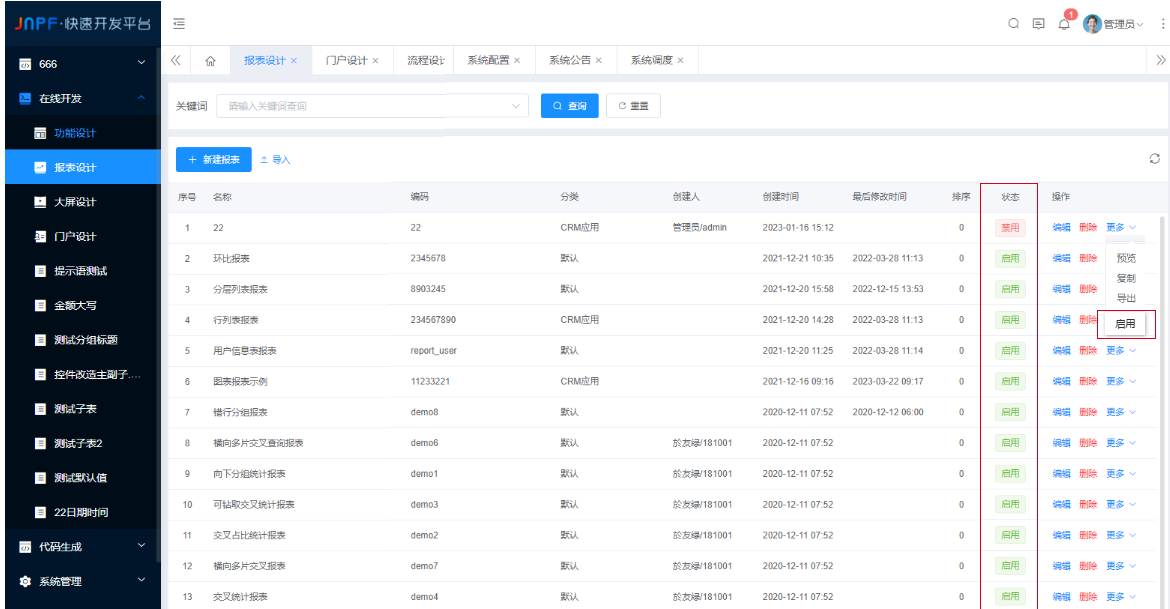Click the 666 menu icon in the sidebar
Viewport: 1170px width, 609px height.
pos(25,64)
